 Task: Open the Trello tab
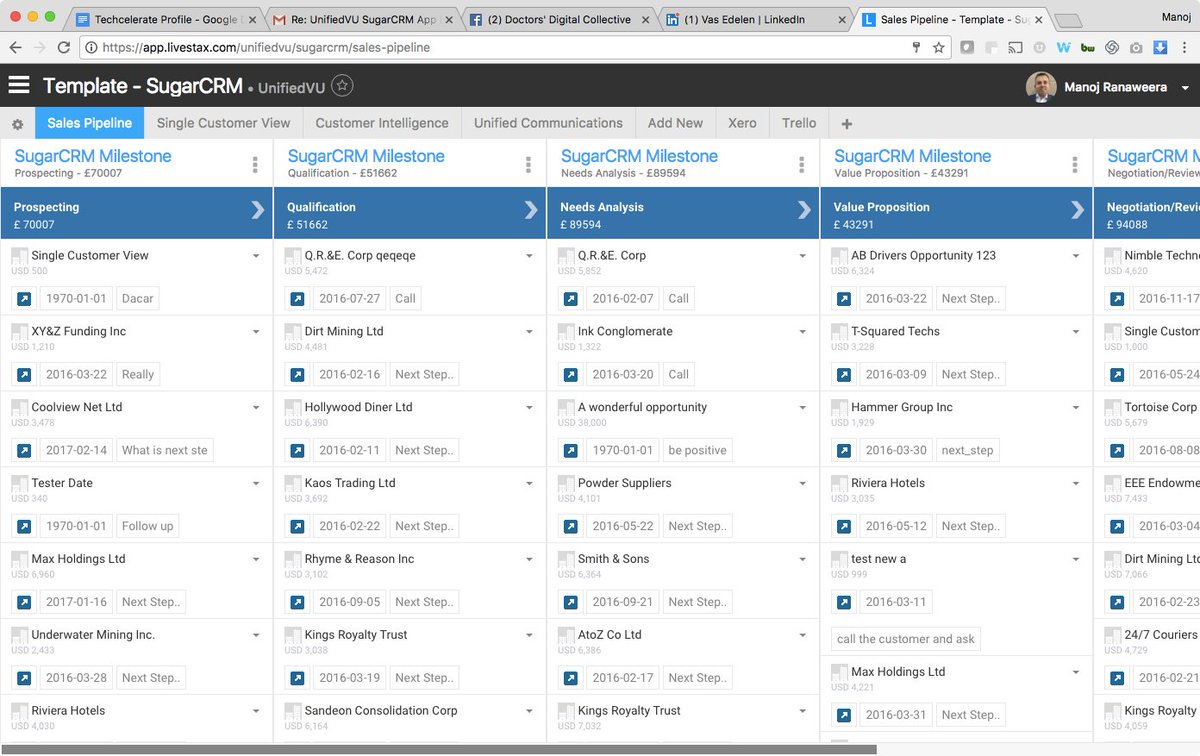[x=799, y=123]
